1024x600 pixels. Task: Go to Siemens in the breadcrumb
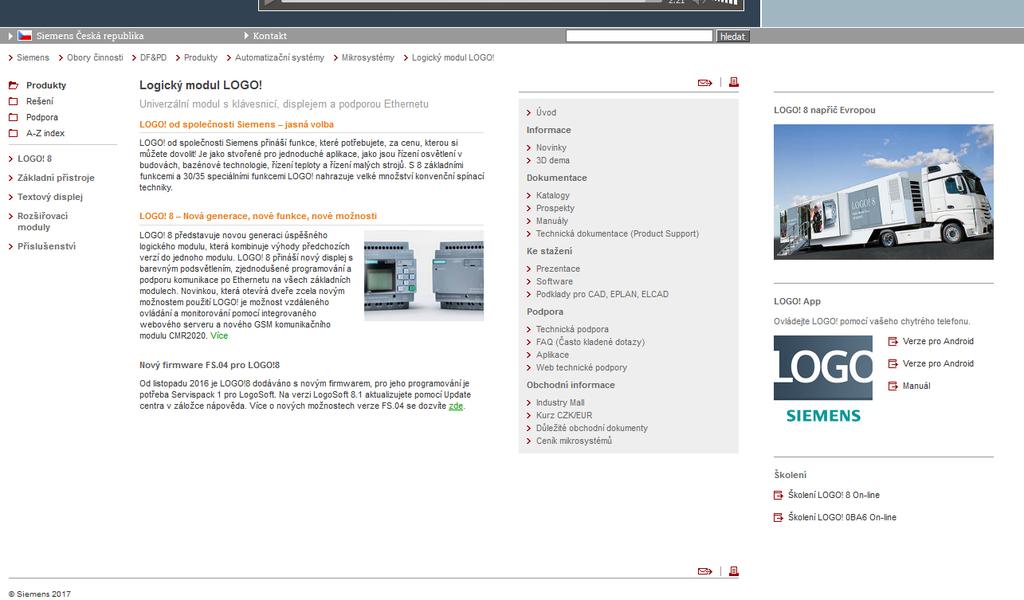[x=33, y=57]
